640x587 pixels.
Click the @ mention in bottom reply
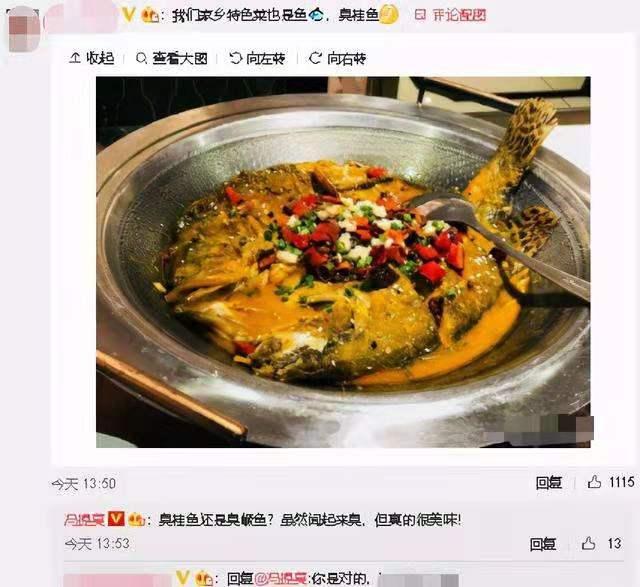(281, 578)
